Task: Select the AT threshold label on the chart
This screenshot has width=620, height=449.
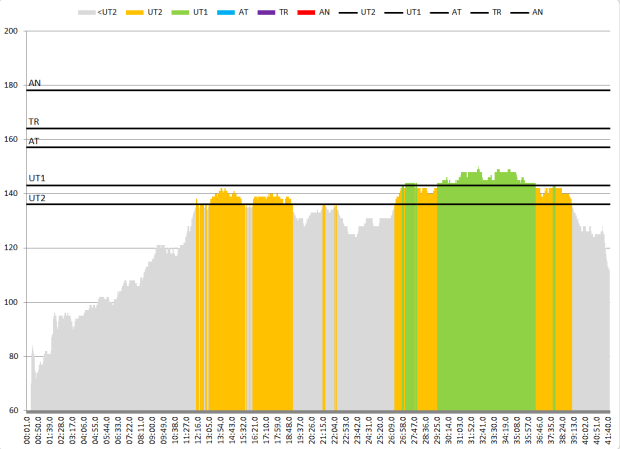Action: (34, 141)
